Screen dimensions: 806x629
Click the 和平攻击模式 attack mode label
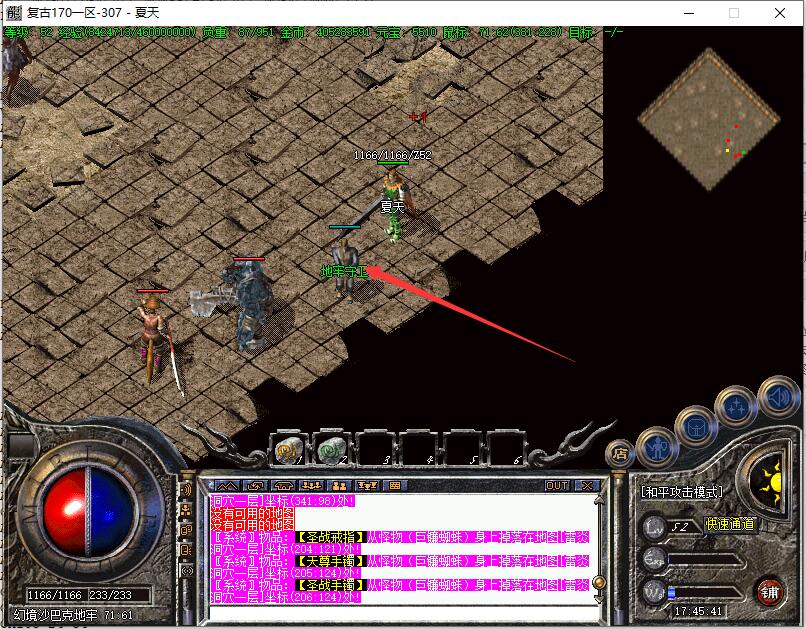coord(682,492)
